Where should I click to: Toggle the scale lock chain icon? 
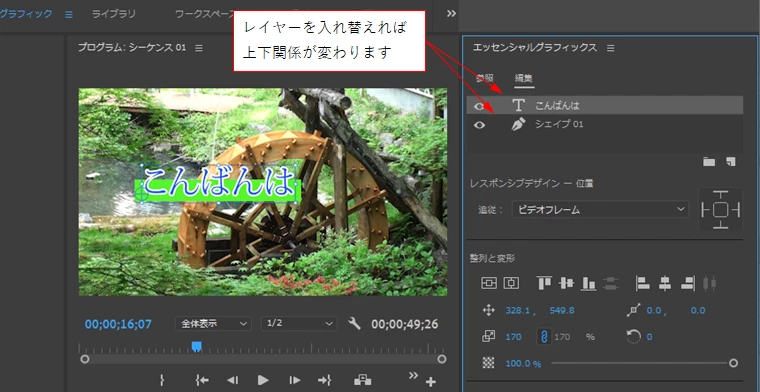pos(544,337)
